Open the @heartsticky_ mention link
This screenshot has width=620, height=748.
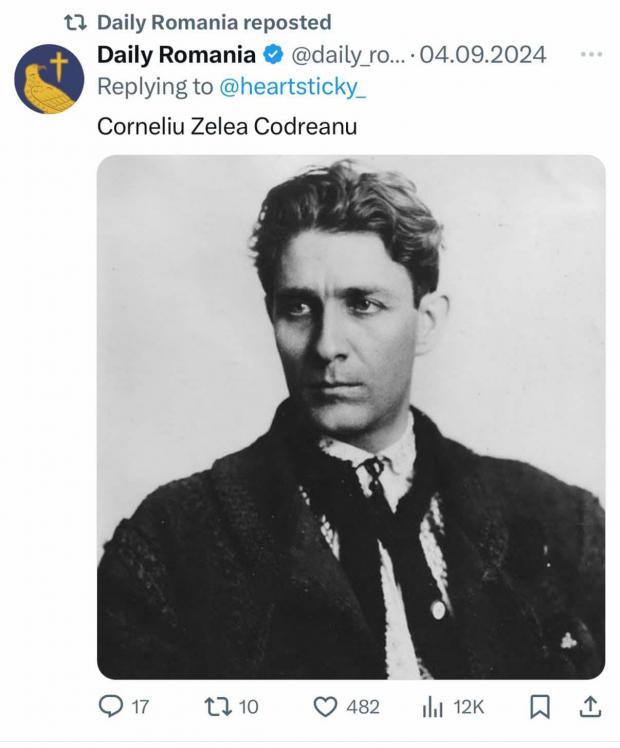(x=293, y=87)
